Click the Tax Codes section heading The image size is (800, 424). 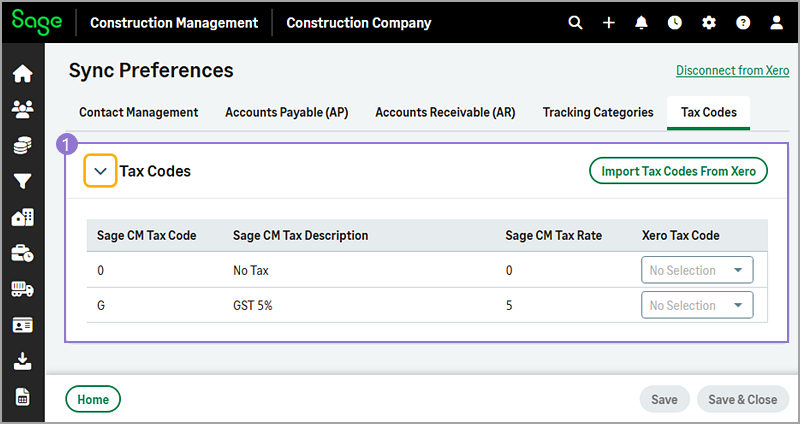tap(155, 171)
